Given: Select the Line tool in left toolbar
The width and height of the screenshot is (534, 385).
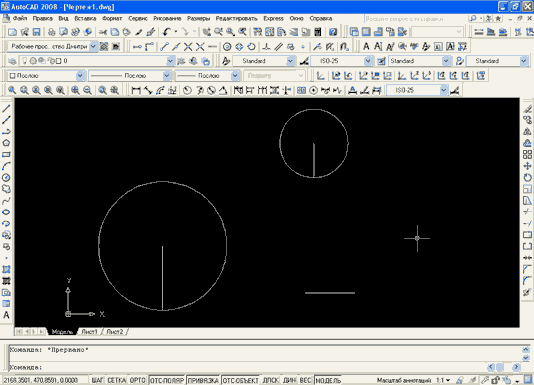Looking at the screenshot, I should [6, 109].
